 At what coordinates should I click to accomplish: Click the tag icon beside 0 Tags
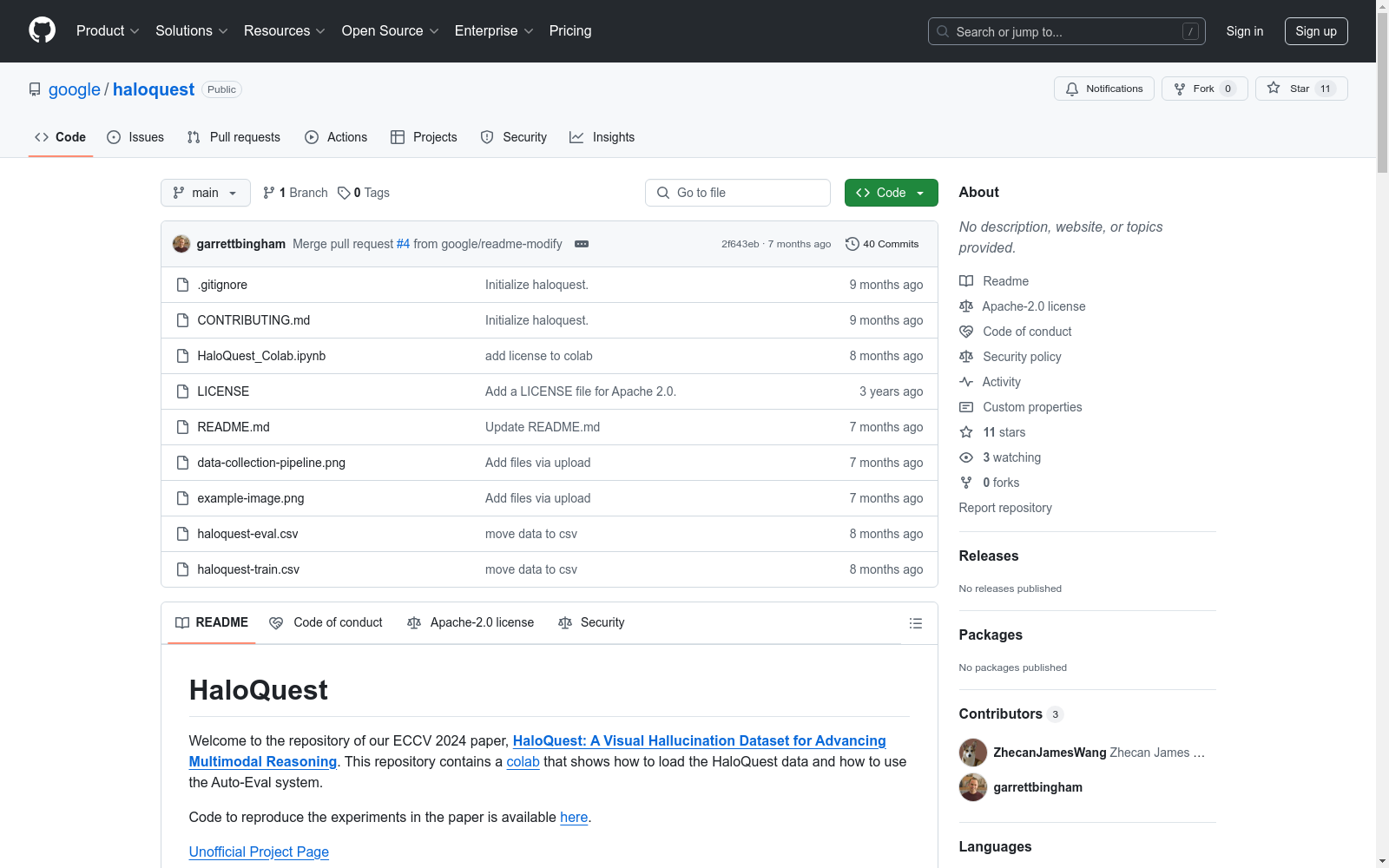pyautogui.click(x=344, y=193)
